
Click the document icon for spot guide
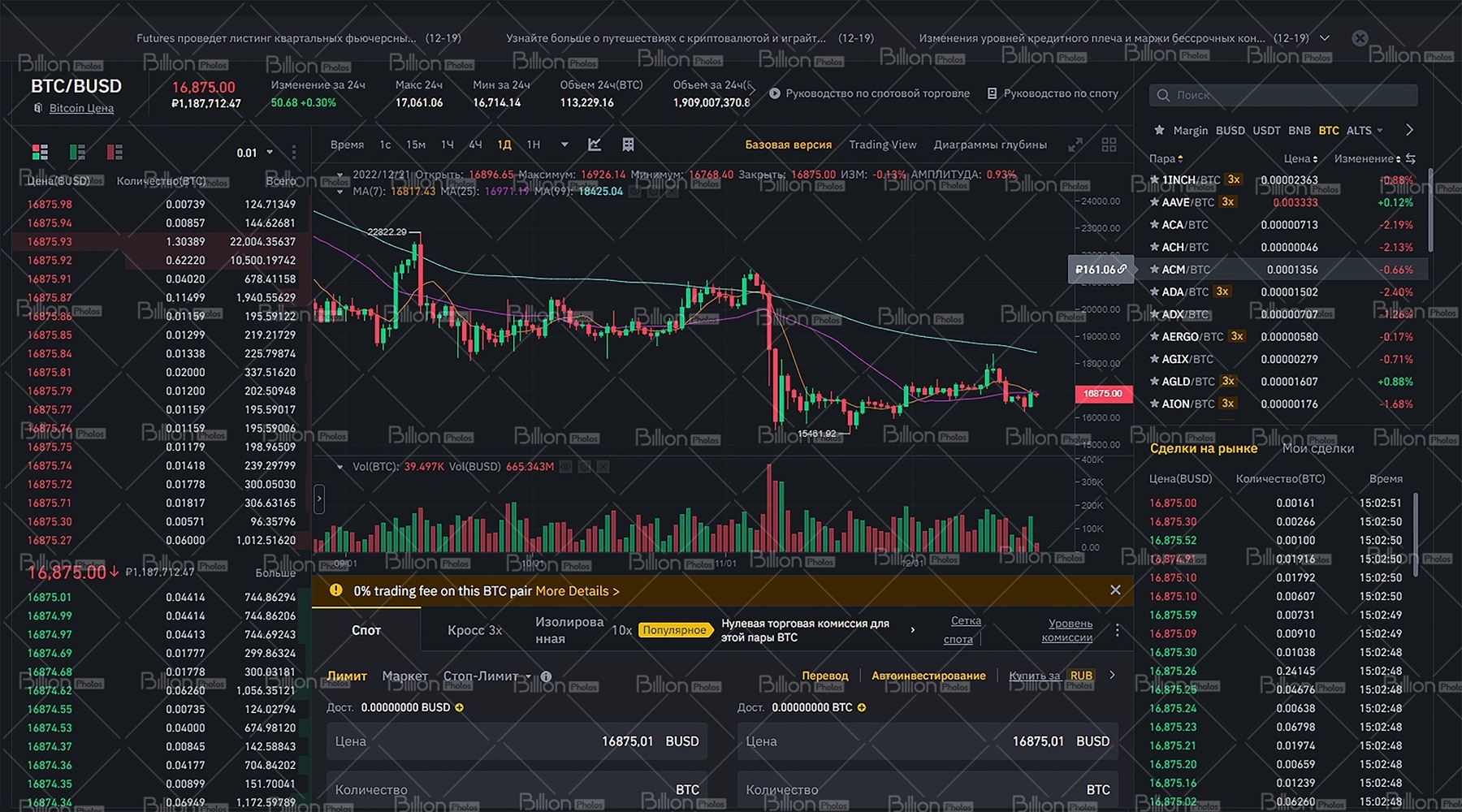coord(992,93)
